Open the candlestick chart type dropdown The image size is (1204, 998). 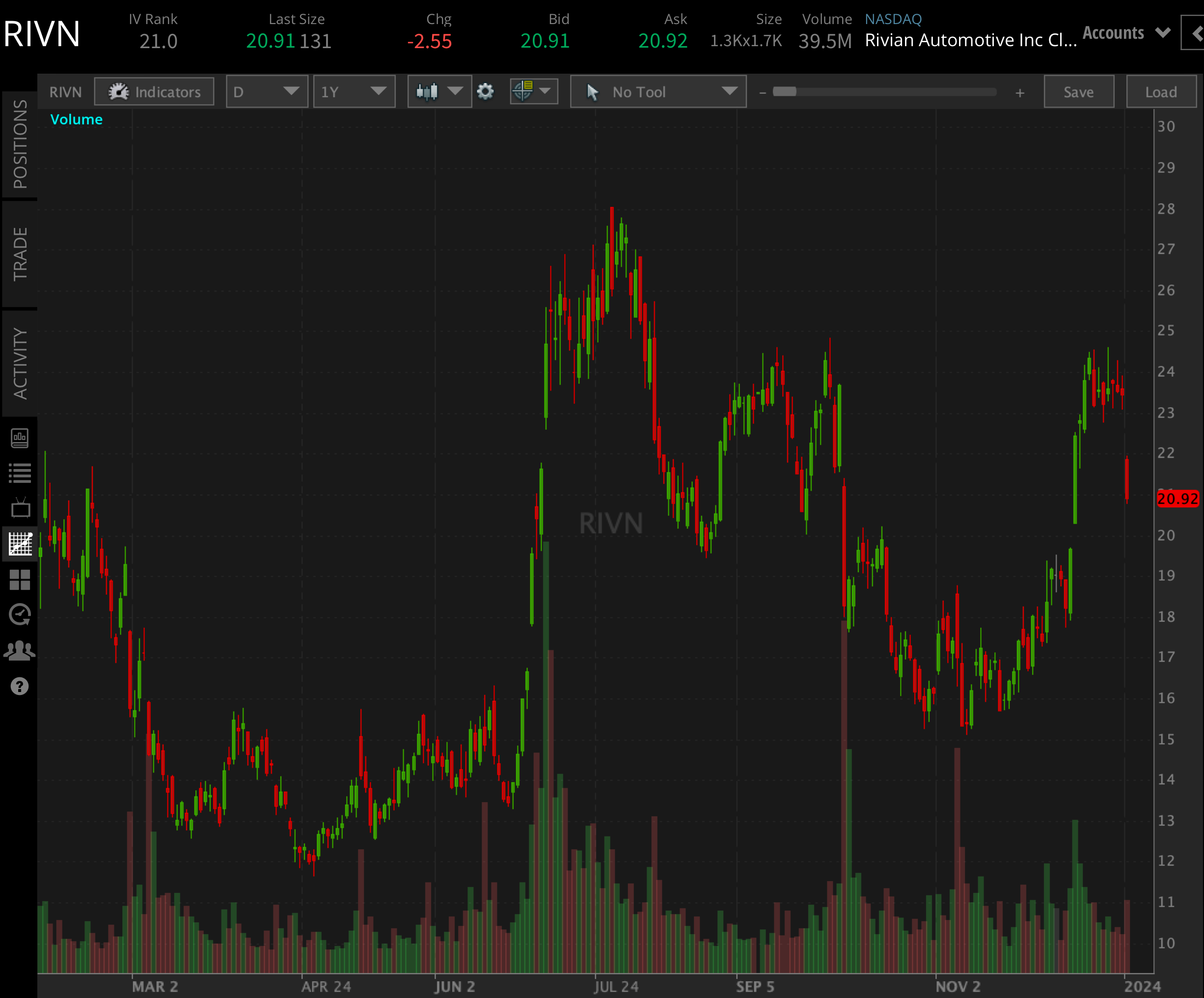click(x=439, y=92)
